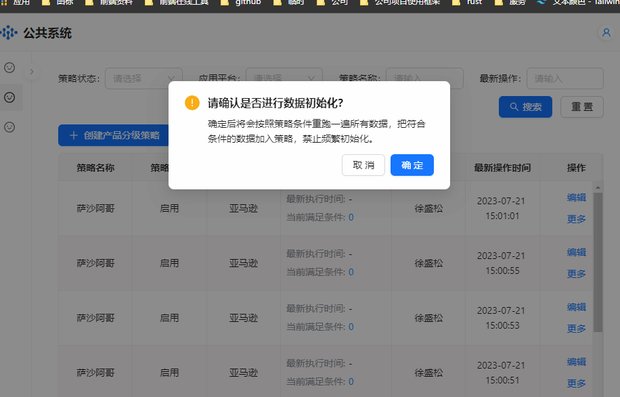Click 徐盛松 in the 15:01:01 row
This screenshot has height=397, width=620.
429,208
